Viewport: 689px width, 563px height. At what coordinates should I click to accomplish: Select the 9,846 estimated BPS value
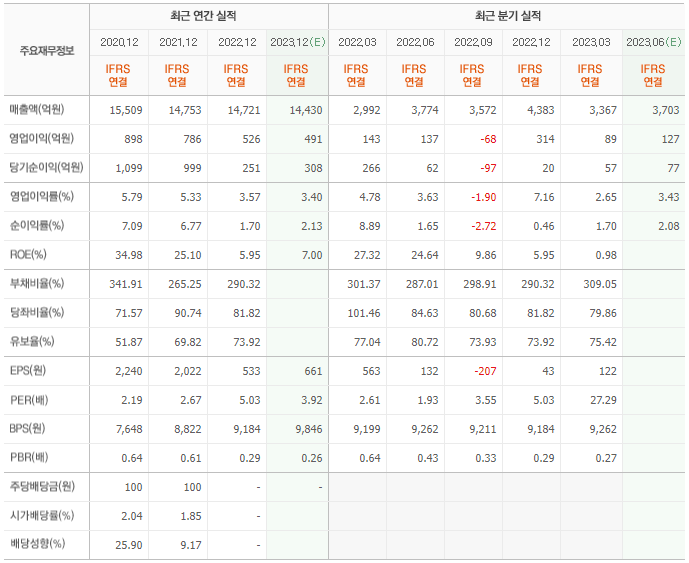309,429
